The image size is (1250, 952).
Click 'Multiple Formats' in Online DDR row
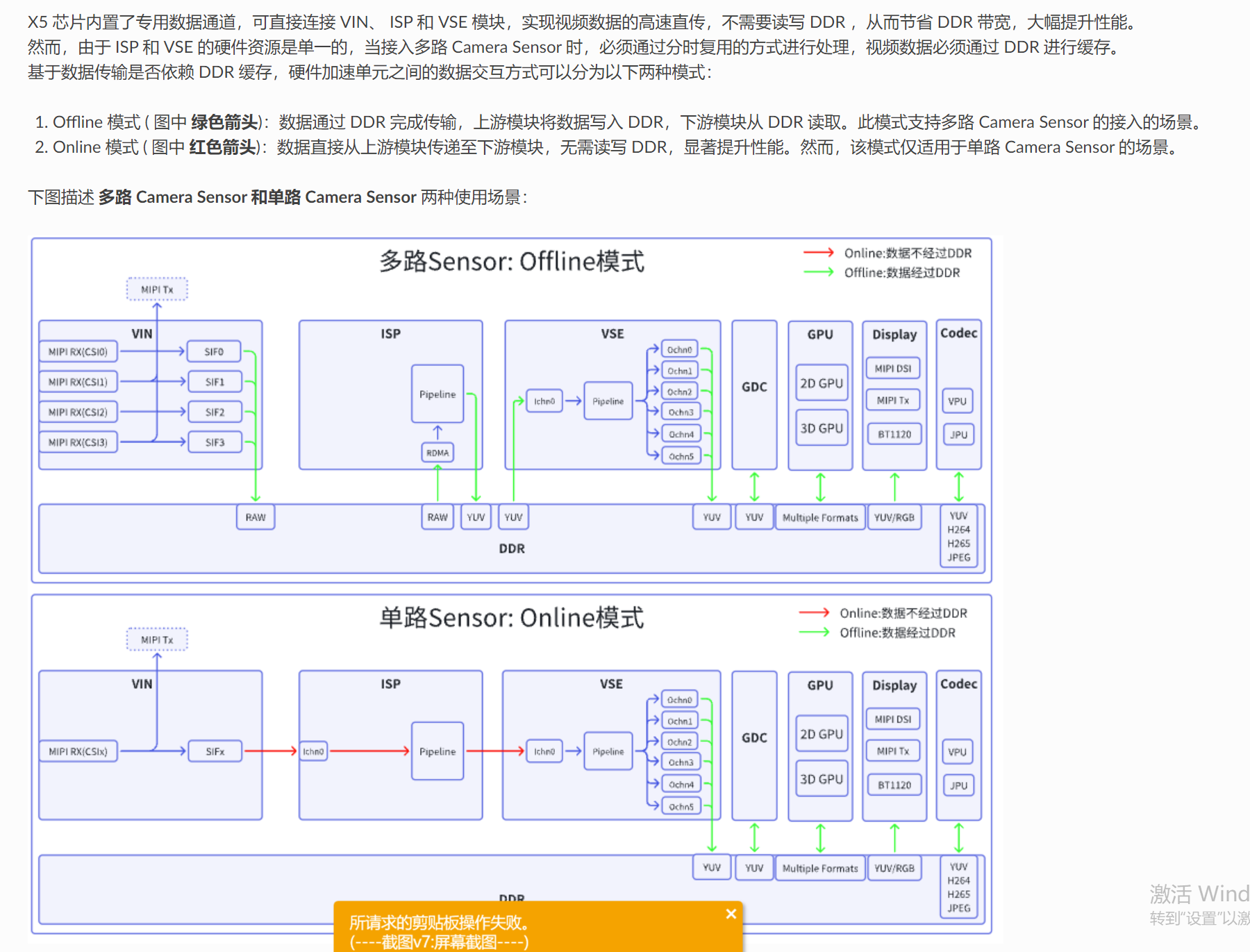coord(820,868)
